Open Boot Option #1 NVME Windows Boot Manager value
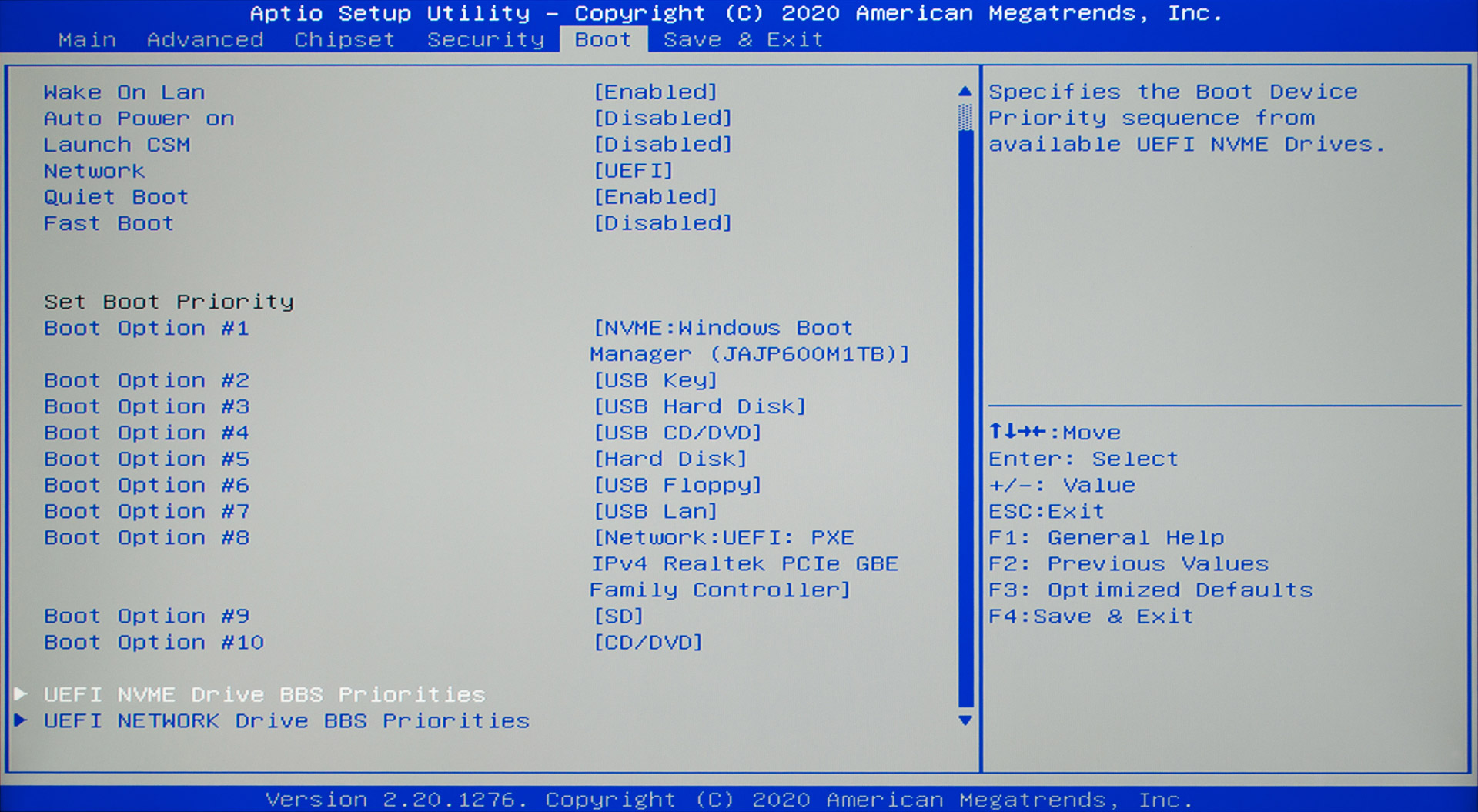The image size is (1478, 812). click(750, 341)
